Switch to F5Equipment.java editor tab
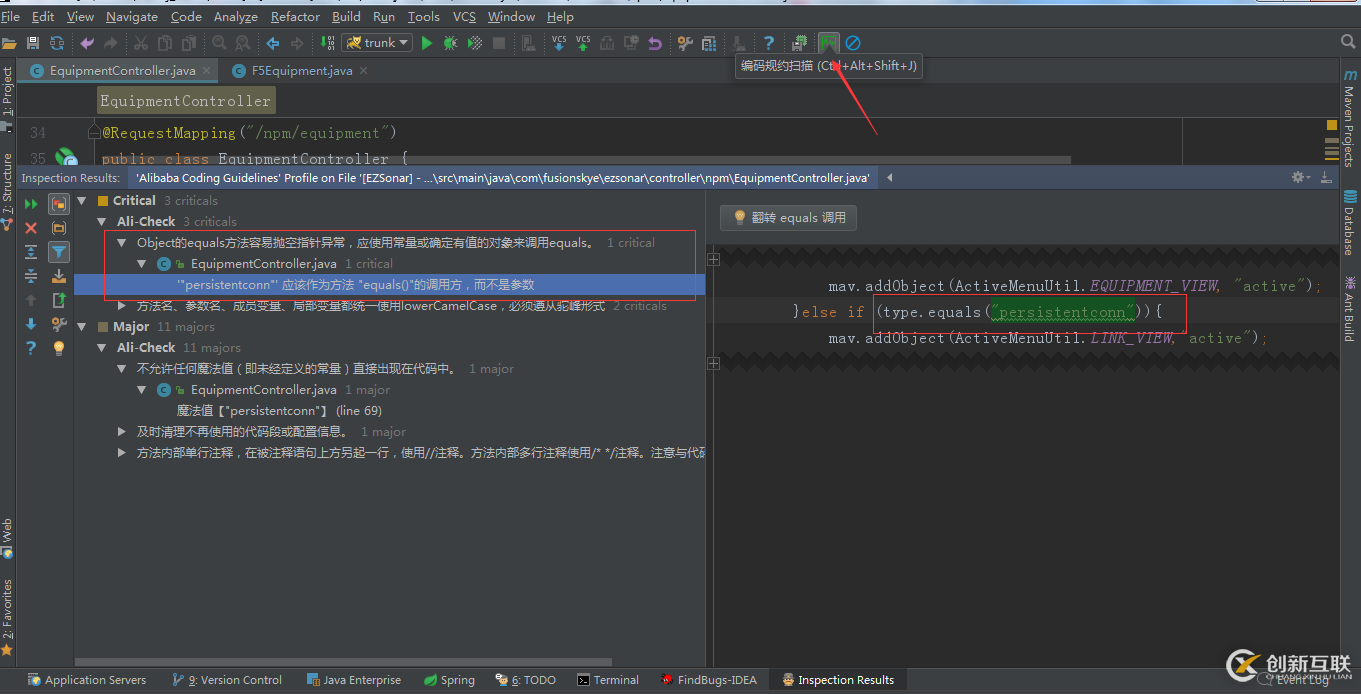The height and width of the screenshot is (694, 1361). click(x=301, y=71)
